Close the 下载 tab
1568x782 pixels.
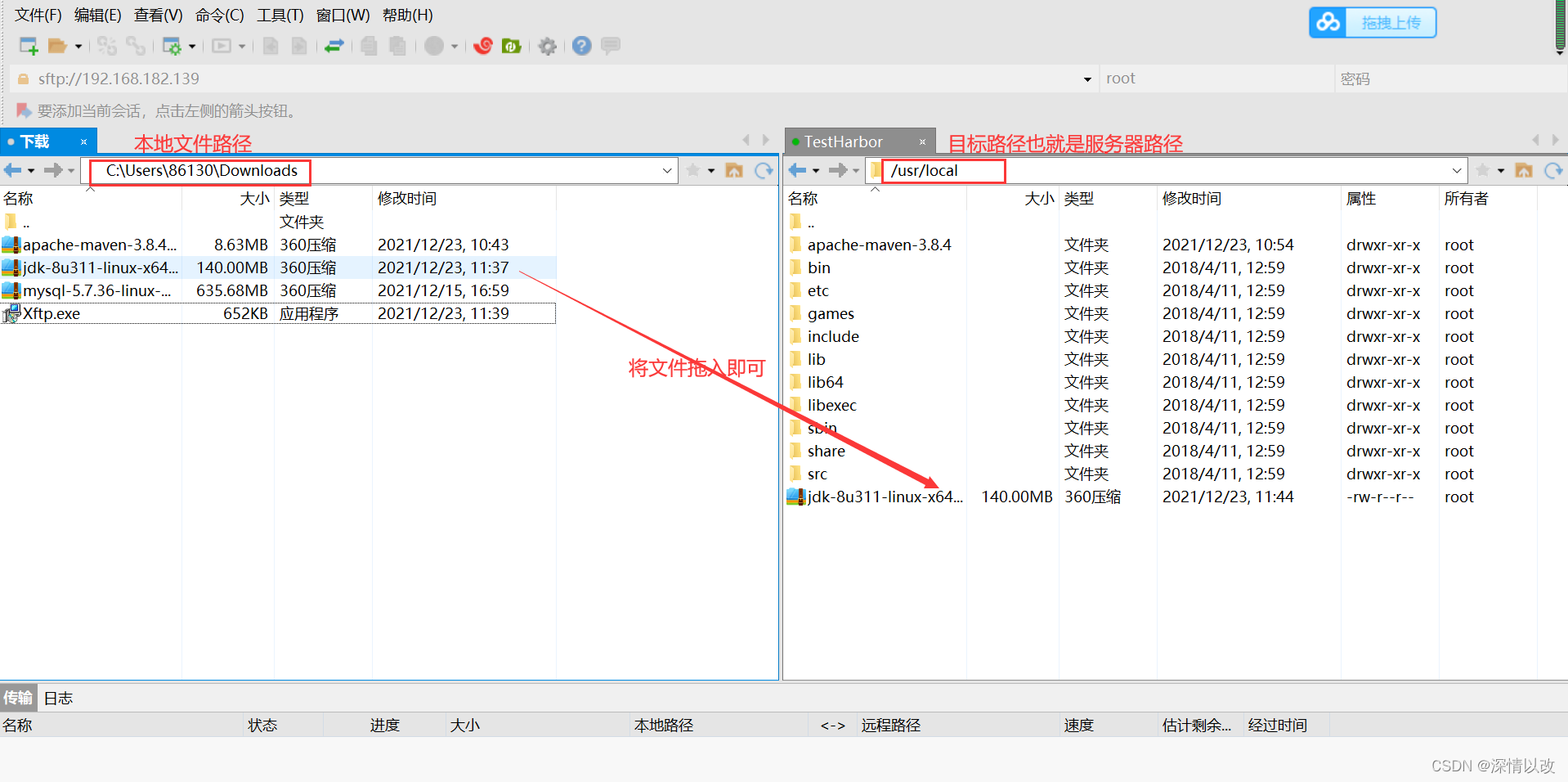[x=83, y=142]
